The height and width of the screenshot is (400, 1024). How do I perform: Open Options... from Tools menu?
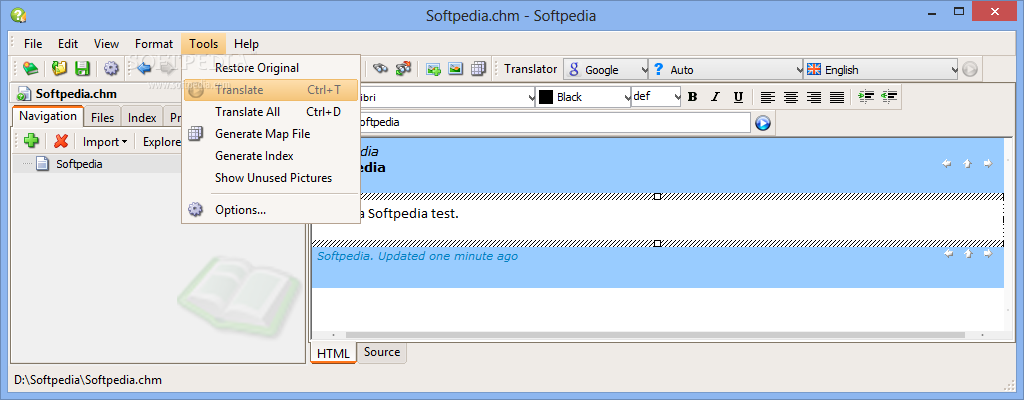[x=271, y=210]
